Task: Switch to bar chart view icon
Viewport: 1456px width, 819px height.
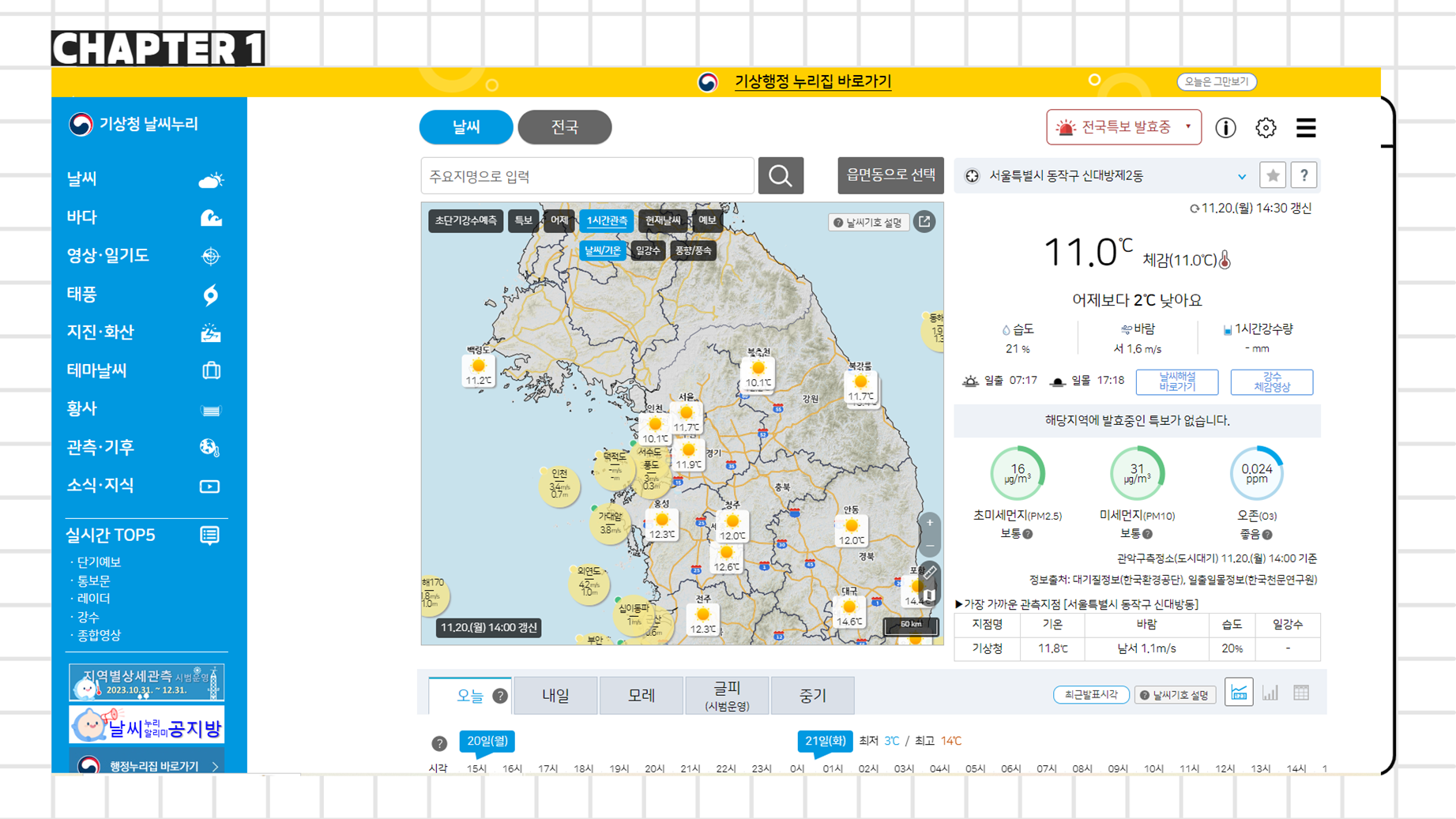Action: tap(1270, 693)
